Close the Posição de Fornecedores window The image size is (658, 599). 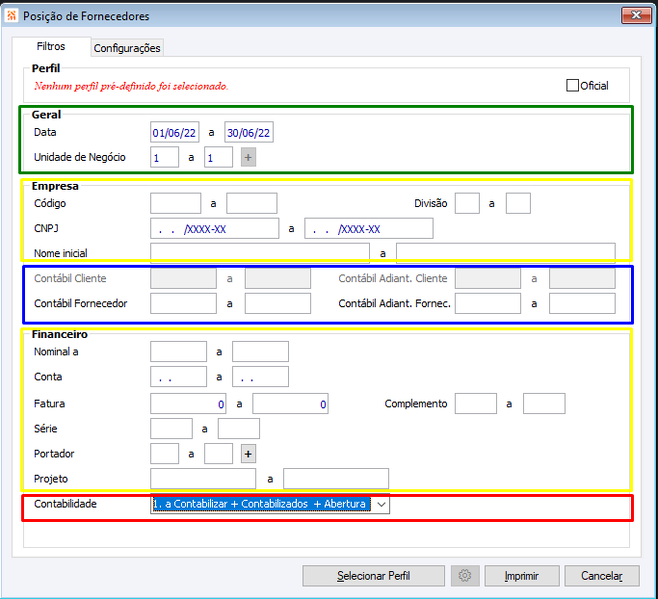click(636, 16)
